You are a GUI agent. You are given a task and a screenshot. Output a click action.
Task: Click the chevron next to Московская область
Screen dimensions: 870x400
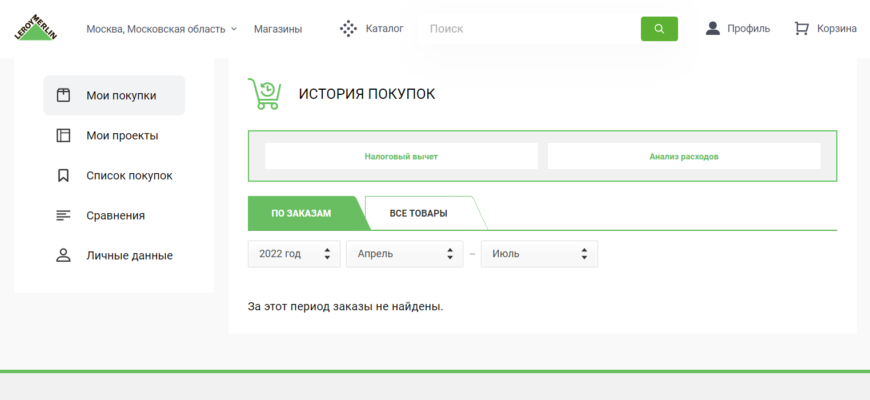point(234,29)
